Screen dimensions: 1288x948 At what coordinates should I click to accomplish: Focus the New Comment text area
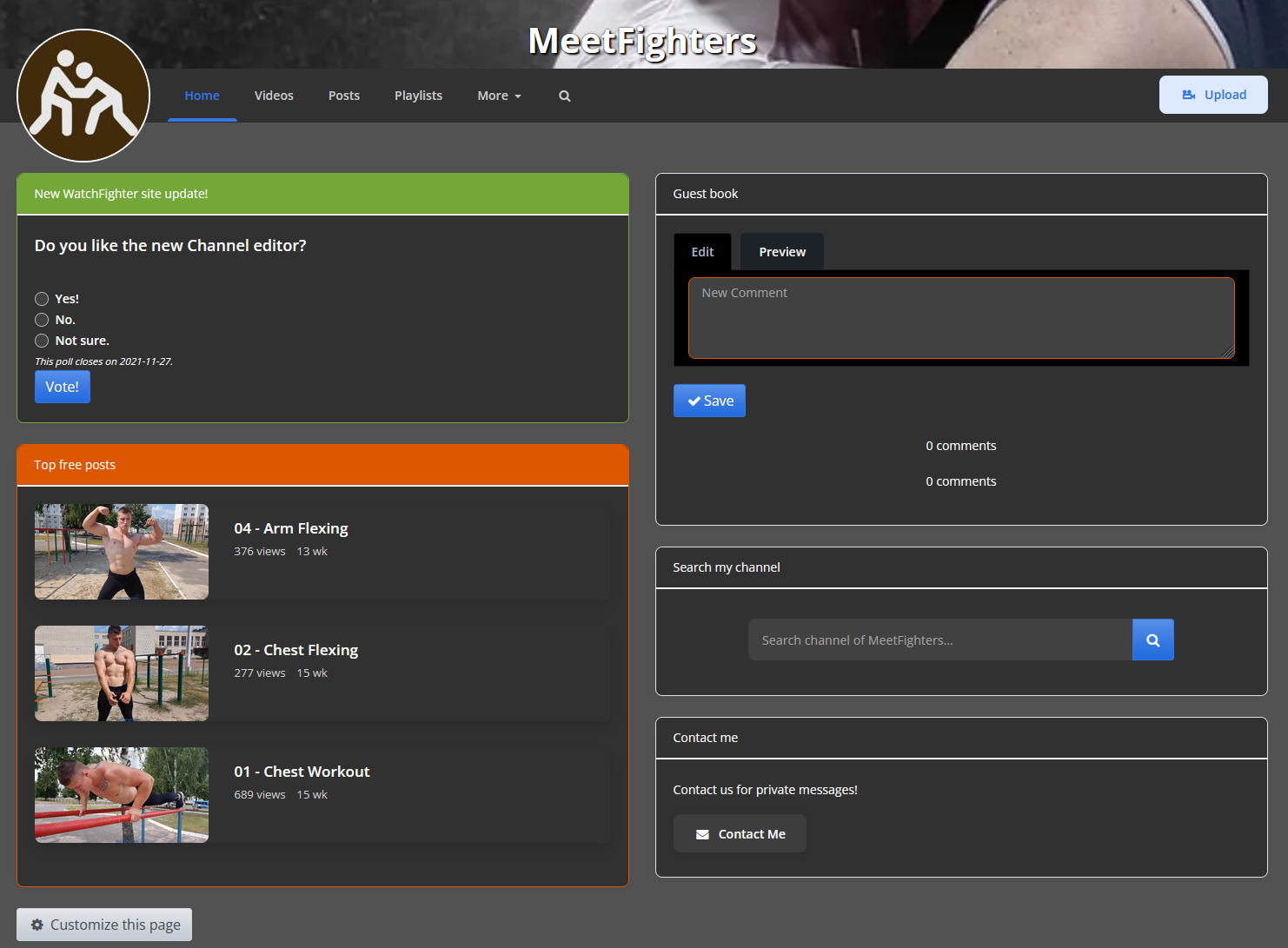[960, 318]
